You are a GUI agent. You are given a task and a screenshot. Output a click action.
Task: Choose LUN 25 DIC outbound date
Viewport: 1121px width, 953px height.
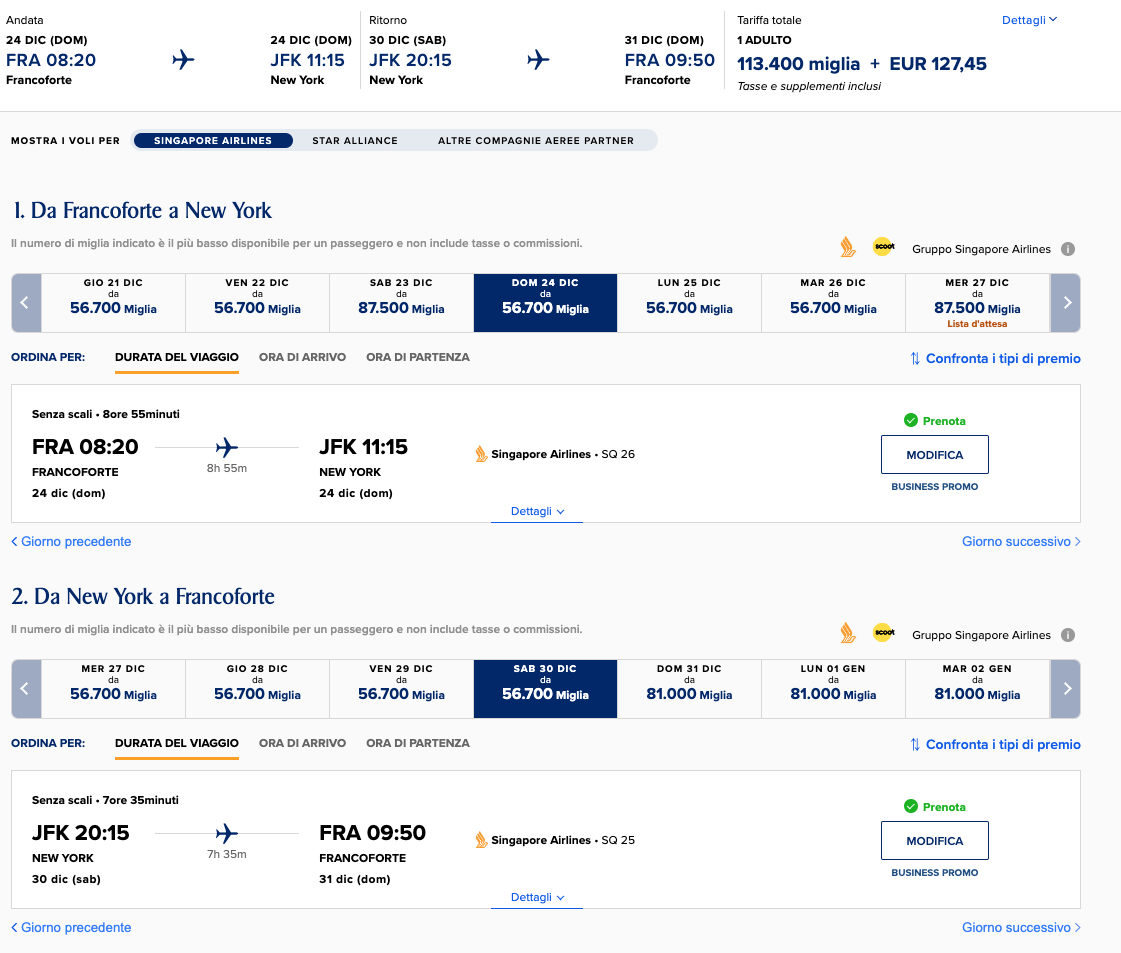click(689, 302)
